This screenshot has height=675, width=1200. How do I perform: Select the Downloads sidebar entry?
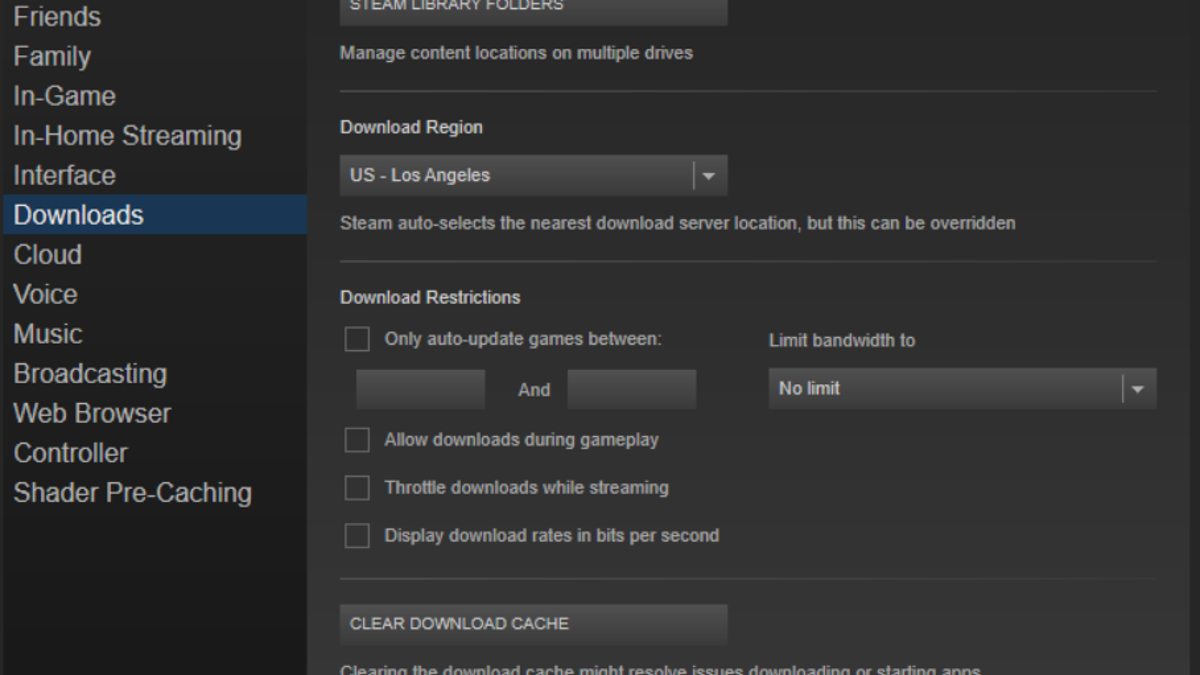coord(154,215)
